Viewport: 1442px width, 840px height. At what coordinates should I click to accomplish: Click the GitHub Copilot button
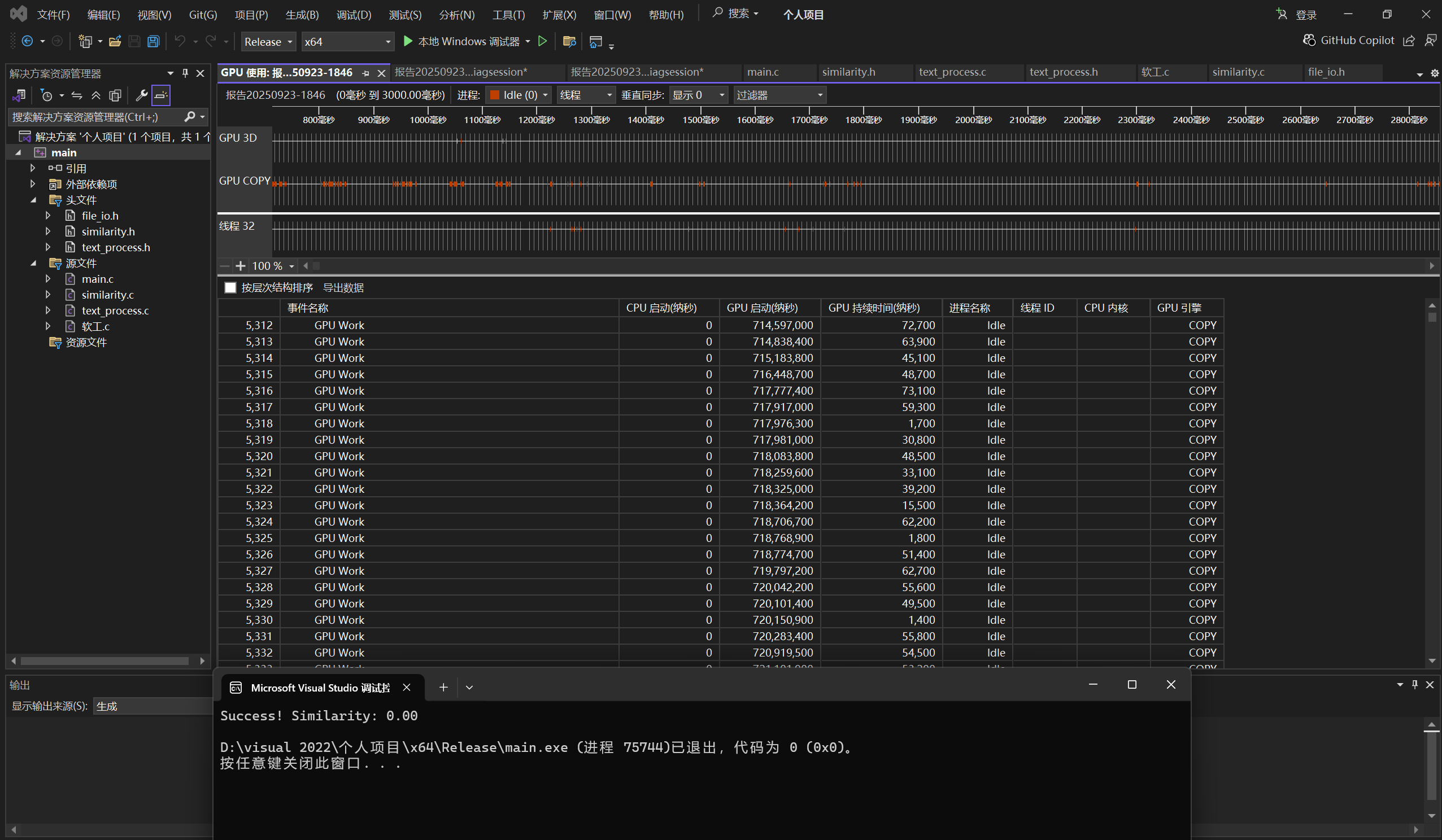[1349, 40]
